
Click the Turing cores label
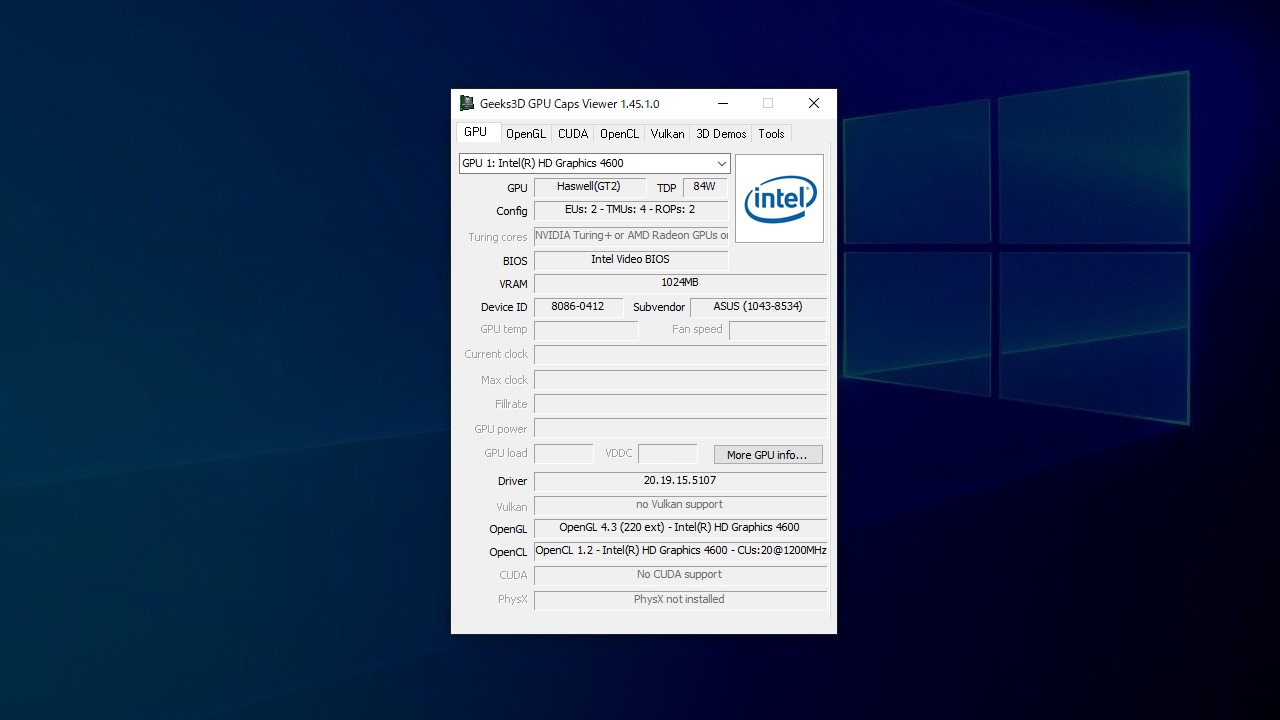[x=498, y=237]
